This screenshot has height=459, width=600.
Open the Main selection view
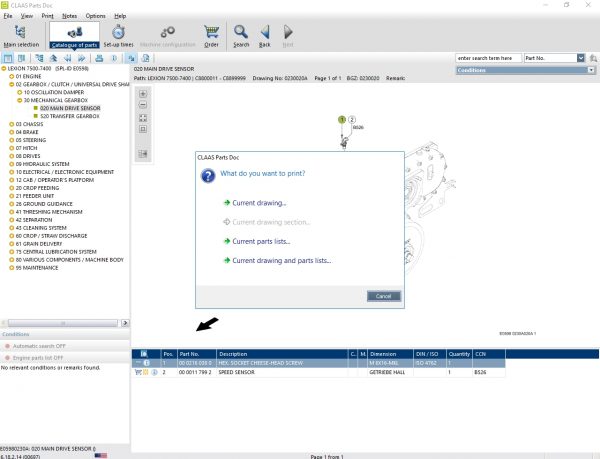21,36
